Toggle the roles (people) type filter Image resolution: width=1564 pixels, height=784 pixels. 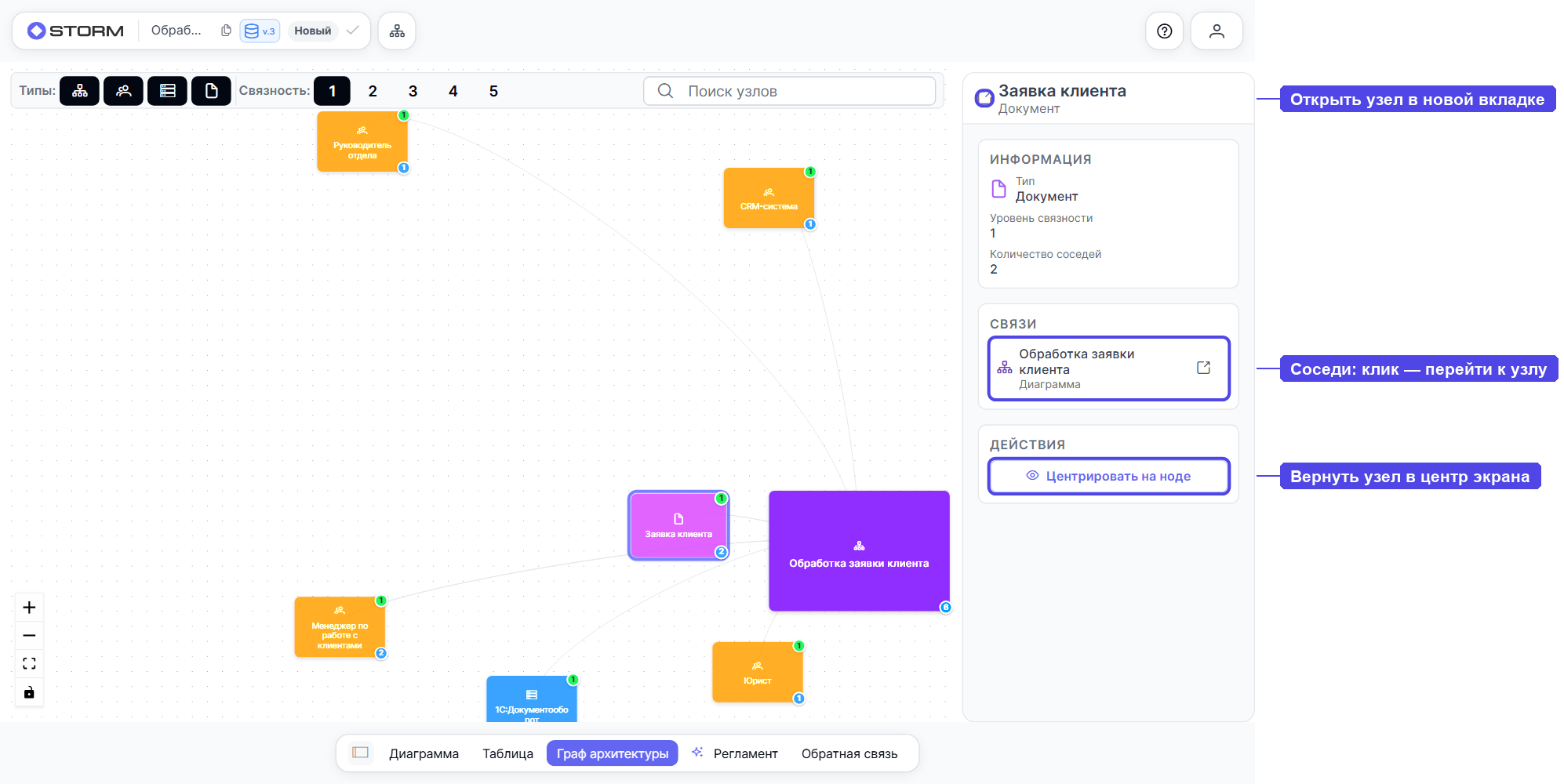[123, 91]
